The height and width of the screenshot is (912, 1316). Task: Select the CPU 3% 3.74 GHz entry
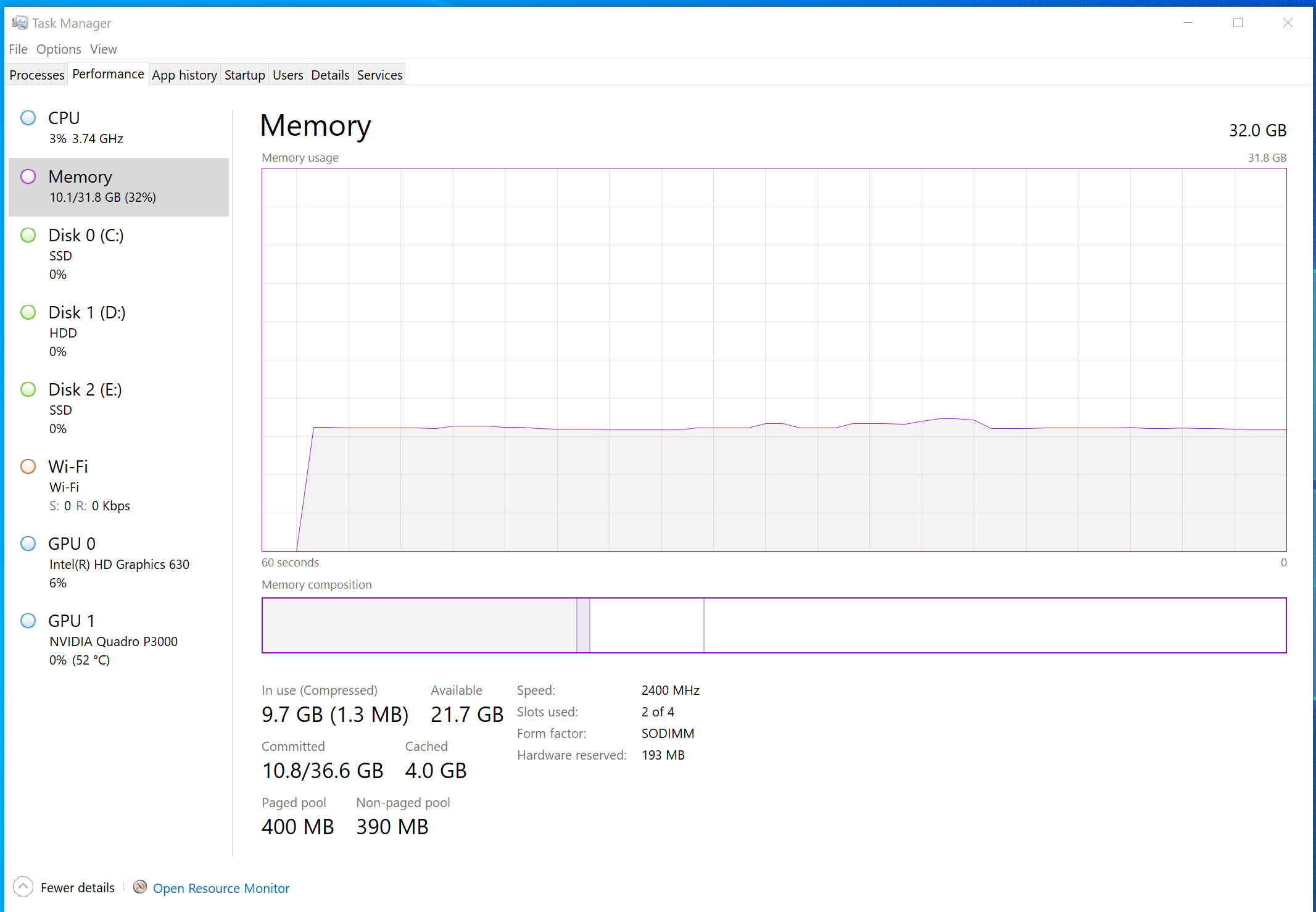[x=118, y=128]
